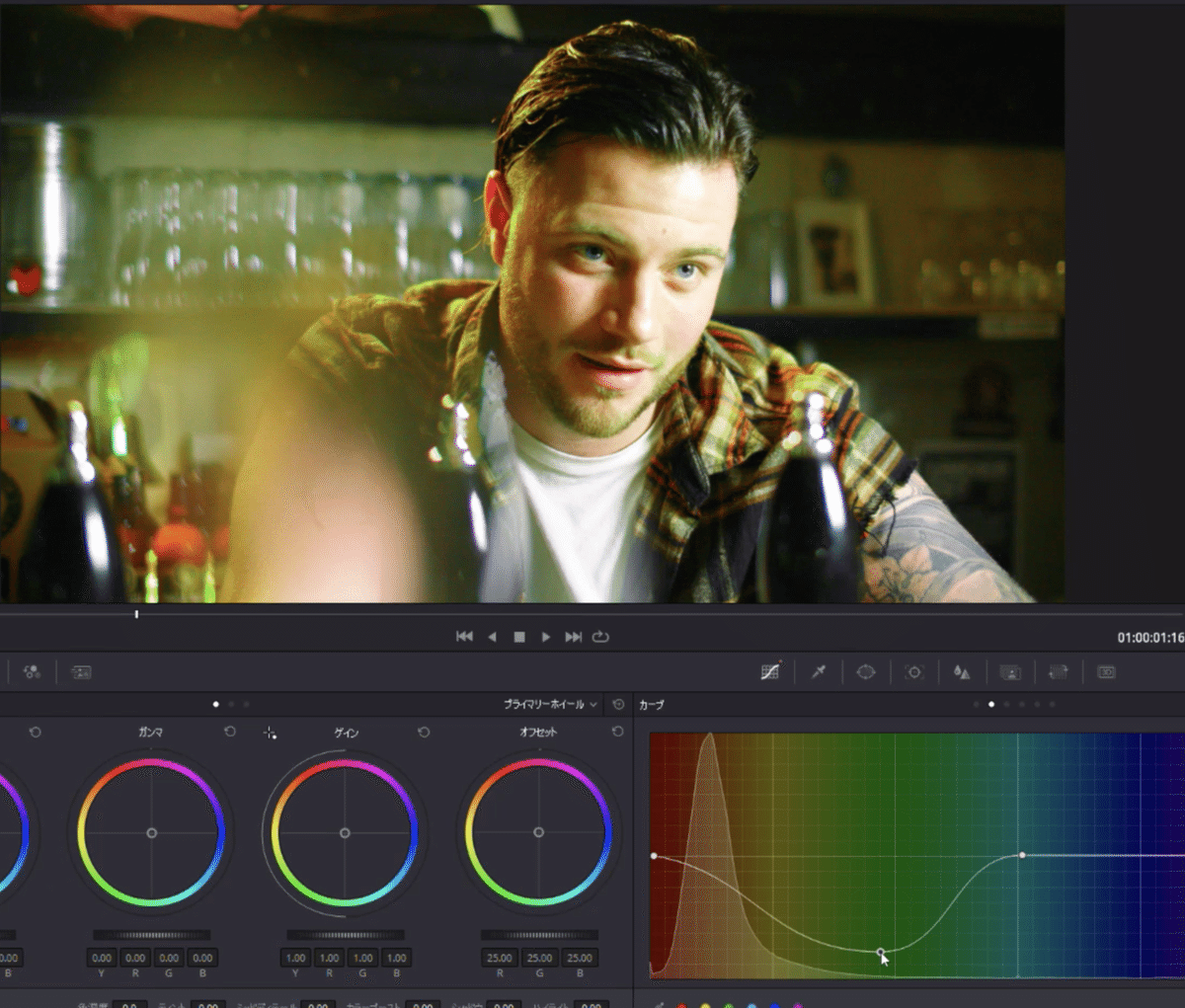Open the プライマリーホイール mode dropdown

pos(550,705)
